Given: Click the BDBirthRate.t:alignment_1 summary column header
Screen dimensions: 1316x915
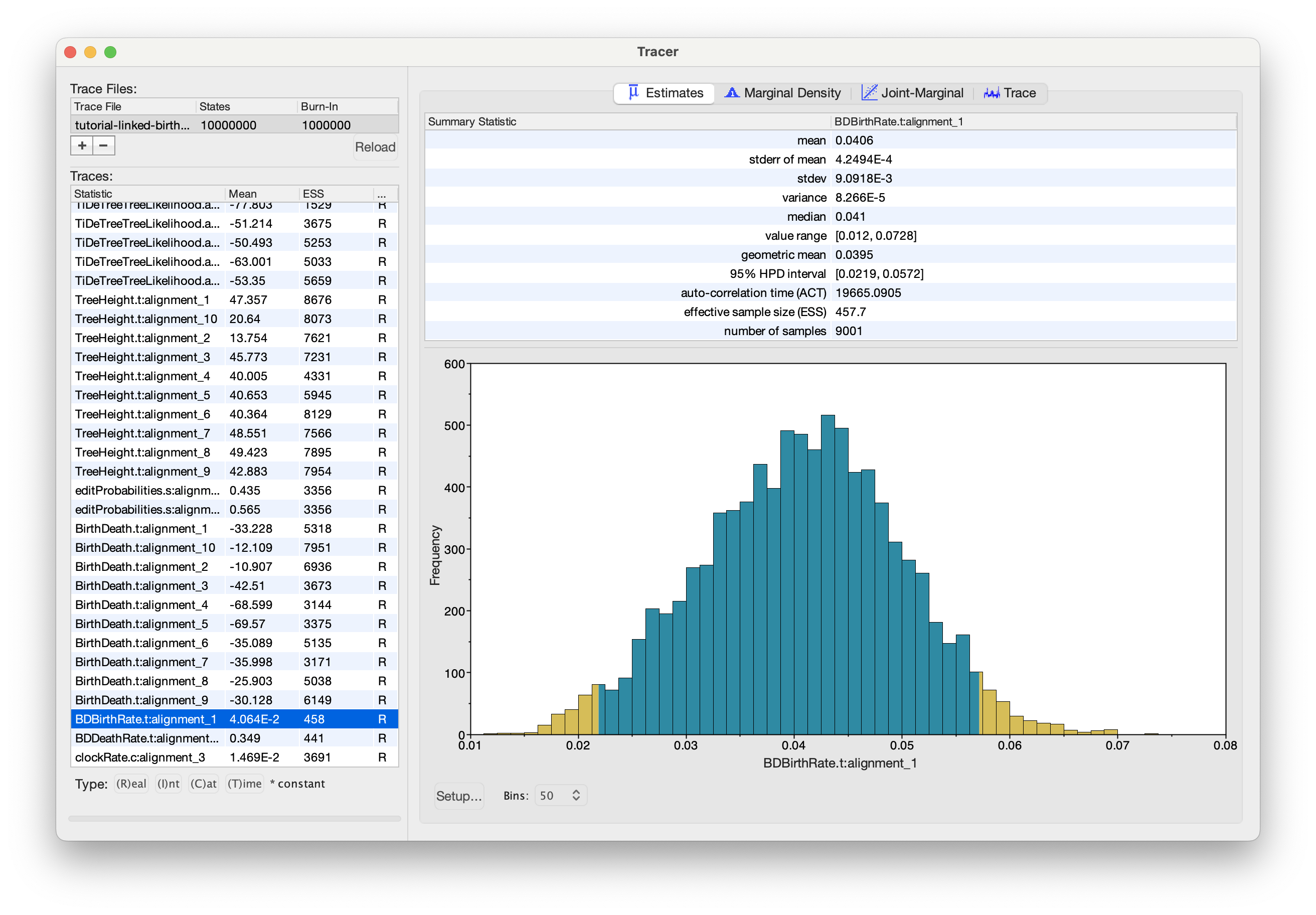Looking at the screenshot, I should pos(1034,121).
